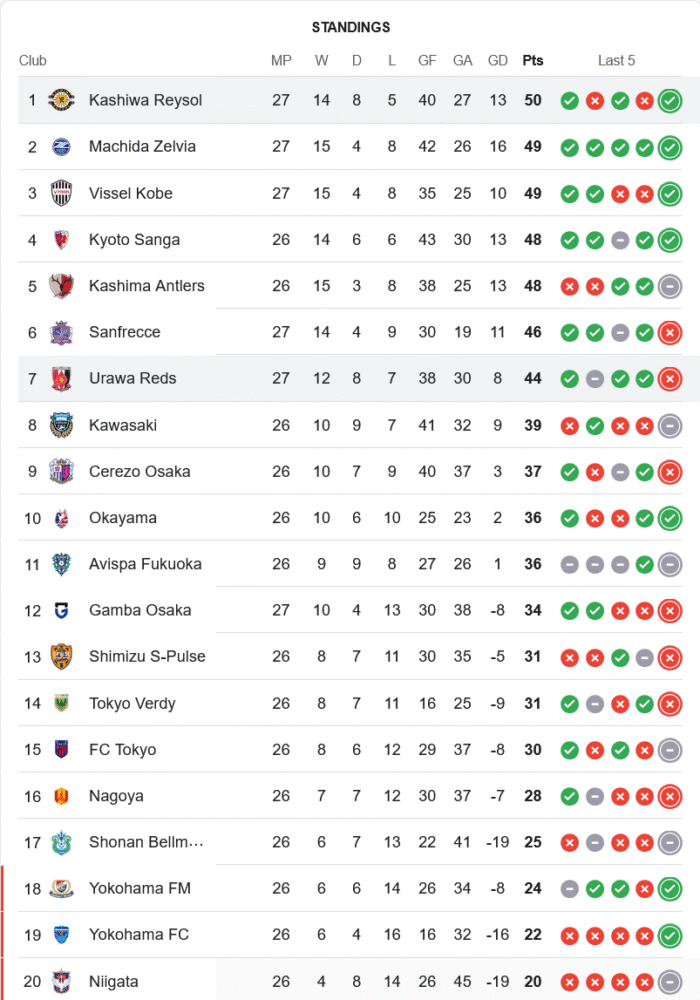700x1000 pixels.
Task: Click Kawasaki's latest circled draw icon
Action: 670,425
